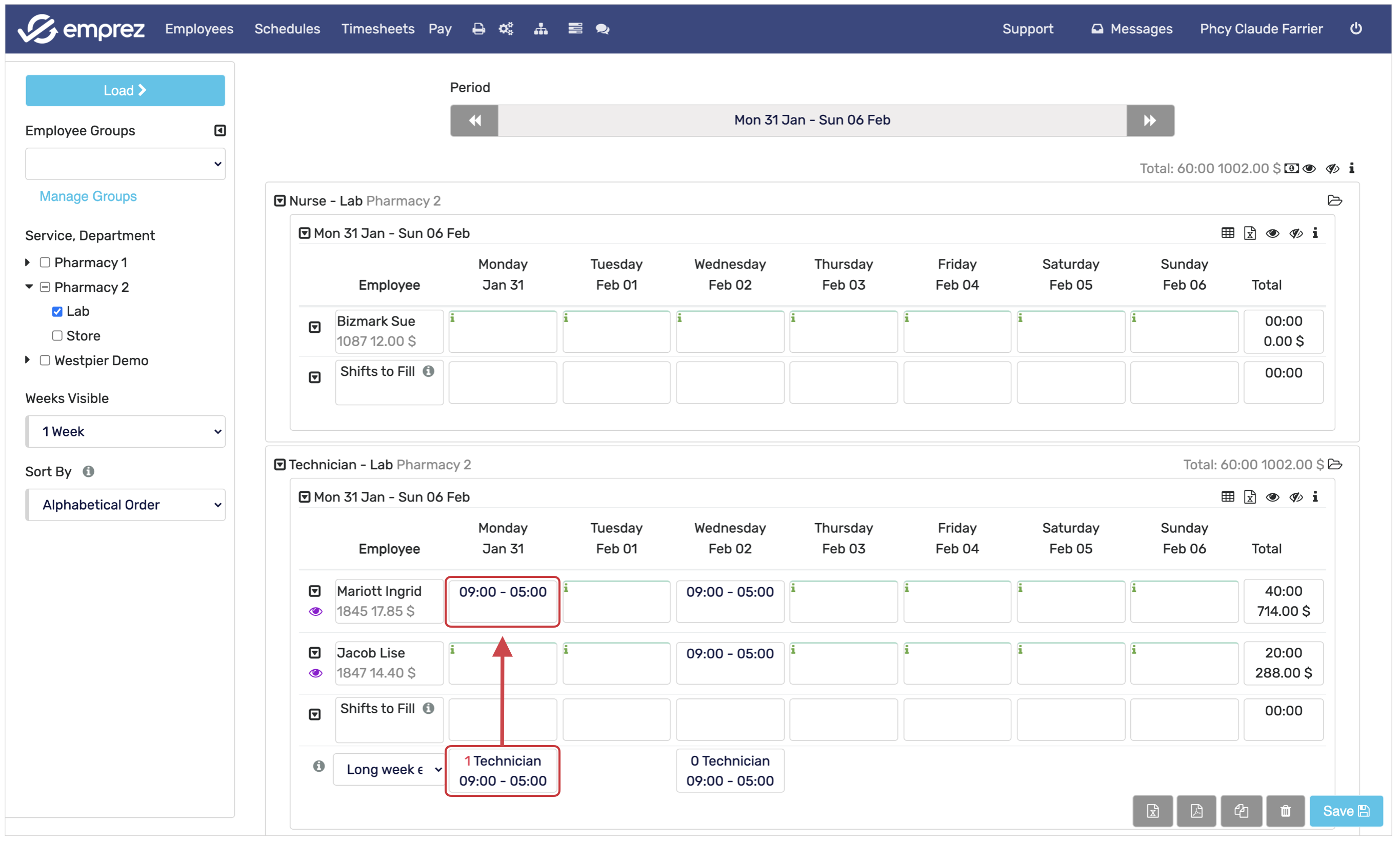The image size is (1400, 842).
Task: Click the org chart hierarchy icon
Action: pyautogui.click(x=541, y=29)
